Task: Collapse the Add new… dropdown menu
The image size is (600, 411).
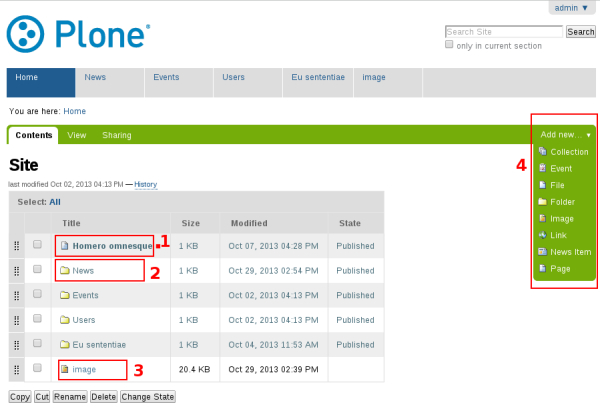Action: (565, 134)
